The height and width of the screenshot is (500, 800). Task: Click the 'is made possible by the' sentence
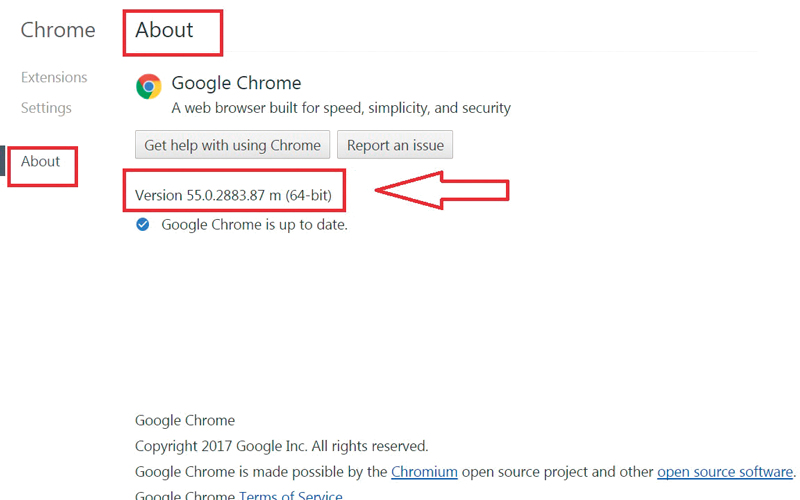click(261, 472)
